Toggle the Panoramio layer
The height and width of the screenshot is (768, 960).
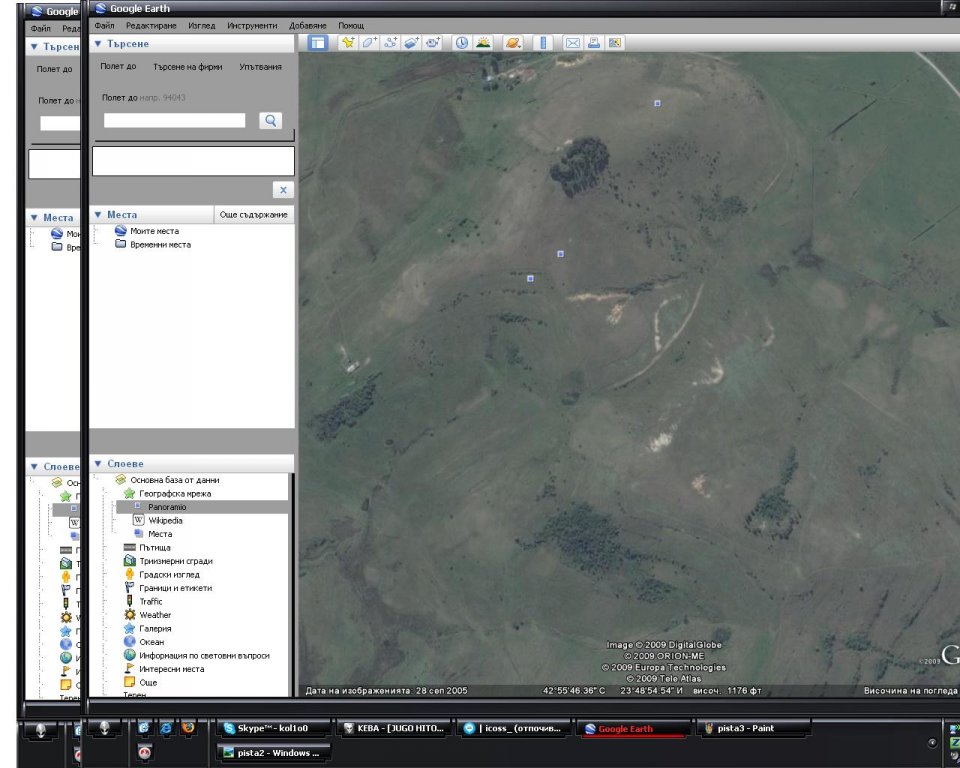pos(167,507)
